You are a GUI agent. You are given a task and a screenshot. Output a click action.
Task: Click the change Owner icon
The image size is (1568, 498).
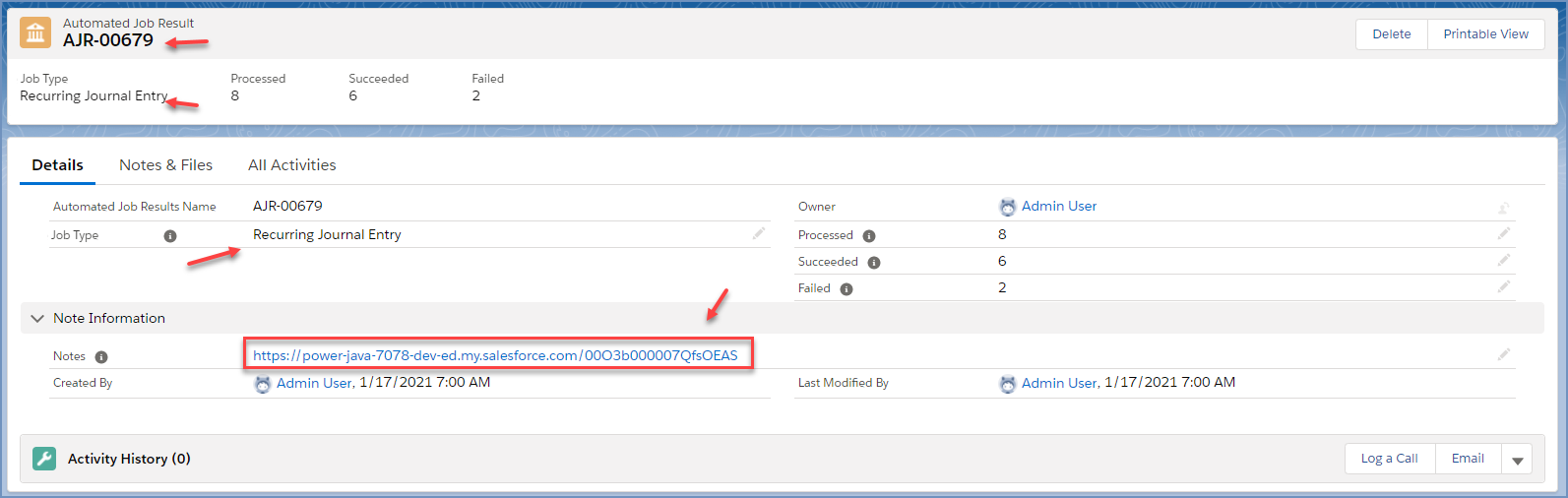point(1504,208)
